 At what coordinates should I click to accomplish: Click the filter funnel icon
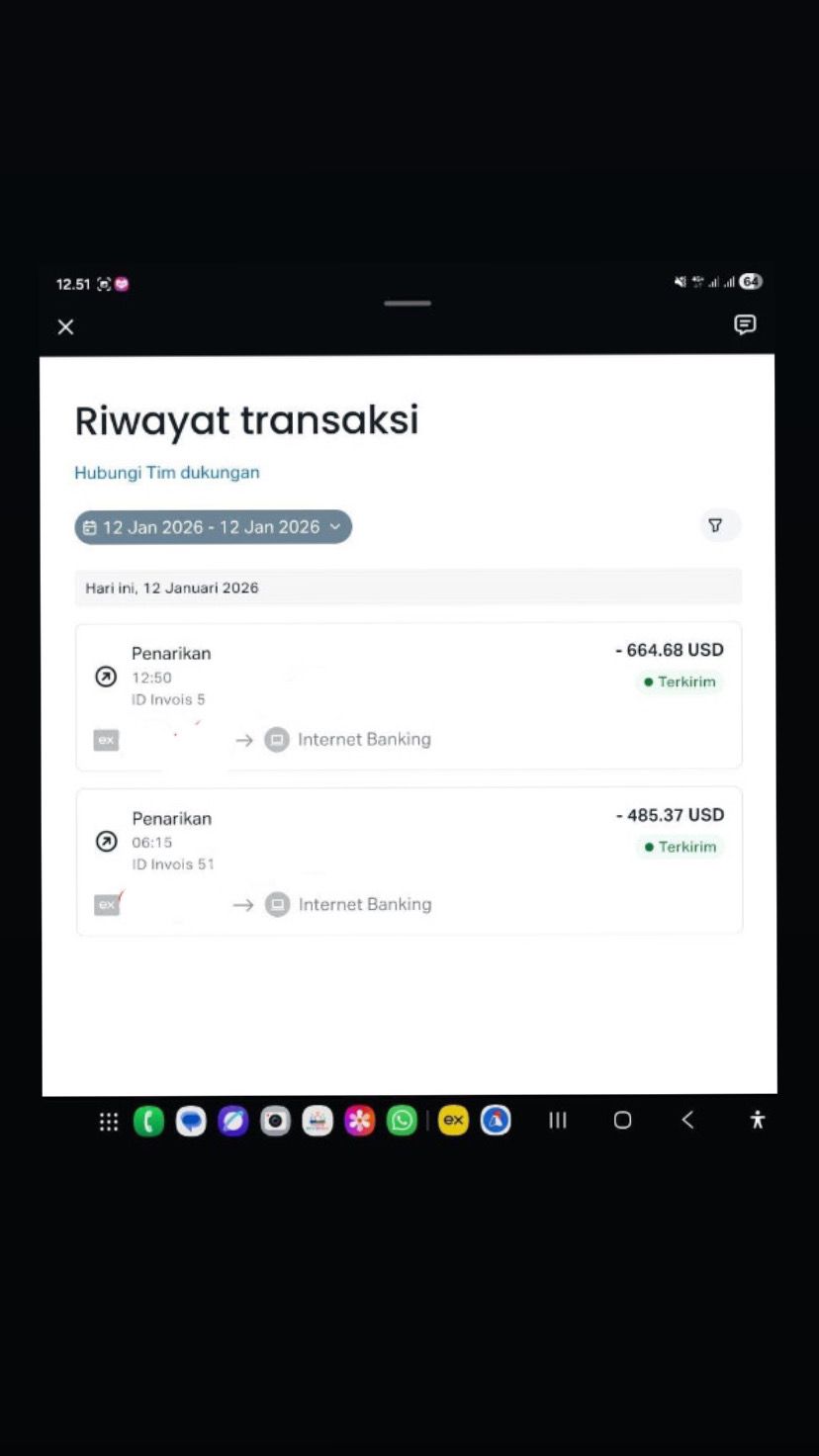click(715, 525)
